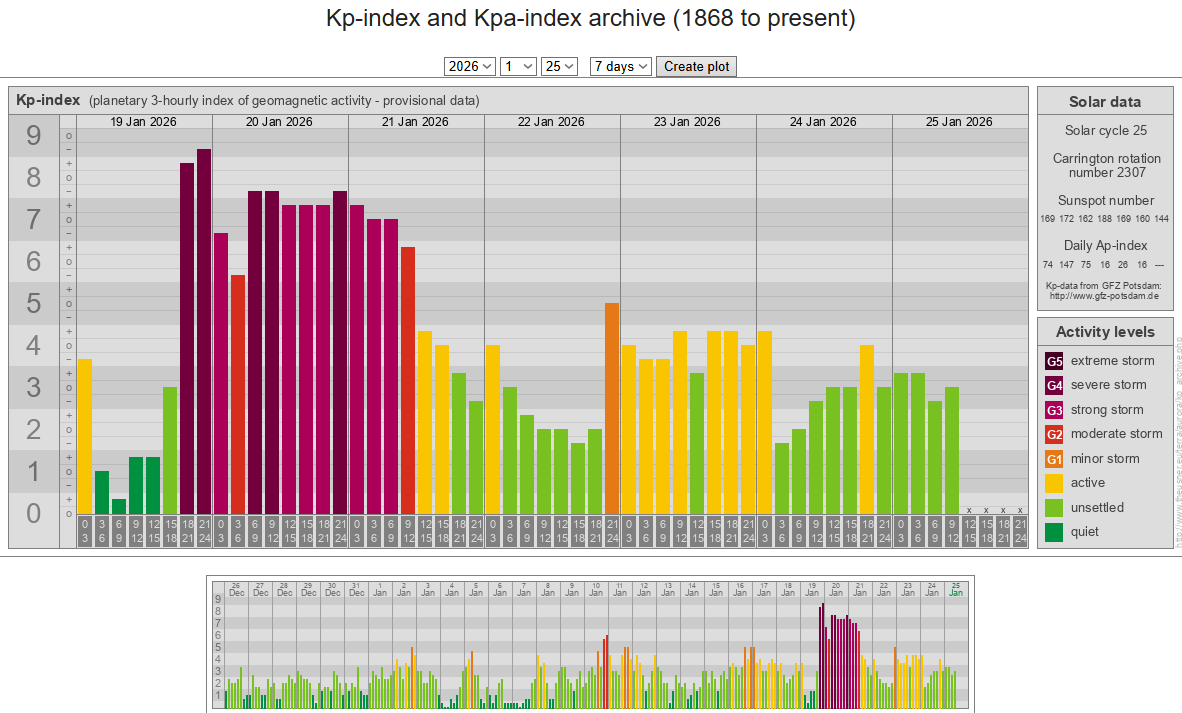Click the G4 severe storm legend swatch
The height and width of the screenshot is (713, 1182).
[1054, 385]
